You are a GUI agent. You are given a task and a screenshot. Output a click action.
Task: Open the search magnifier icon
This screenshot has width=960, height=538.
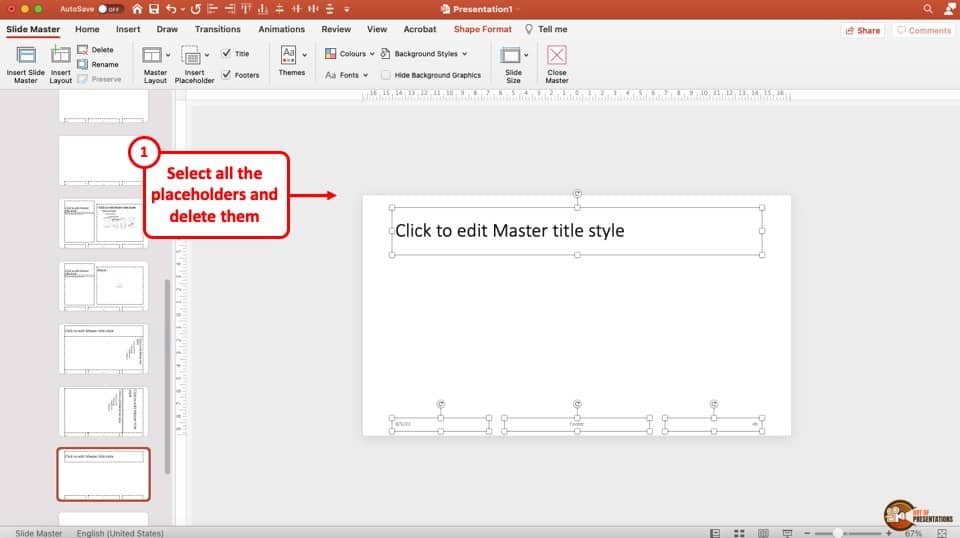pyautogui.click(x=928, y=9)
